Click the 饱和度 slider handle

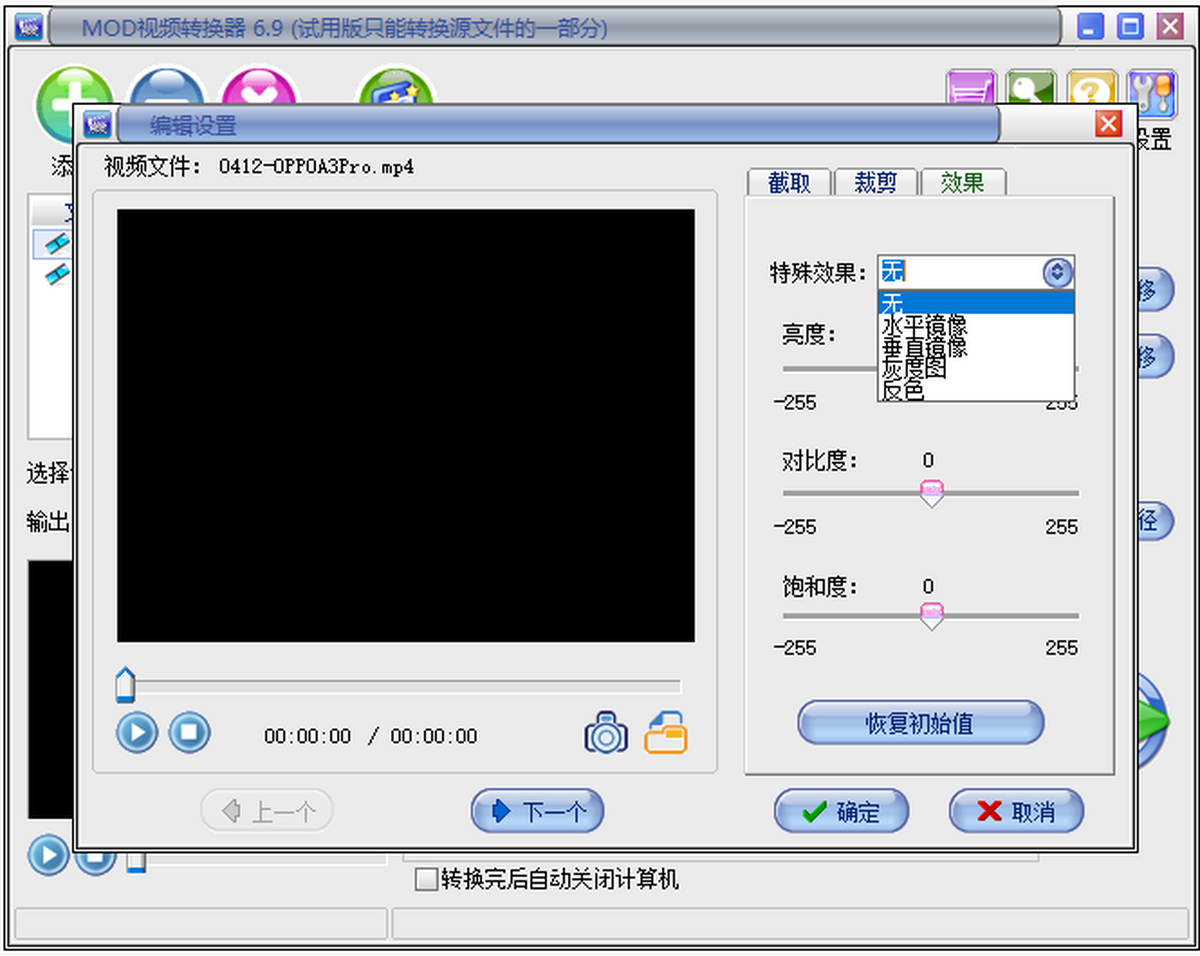coord(931,615)
